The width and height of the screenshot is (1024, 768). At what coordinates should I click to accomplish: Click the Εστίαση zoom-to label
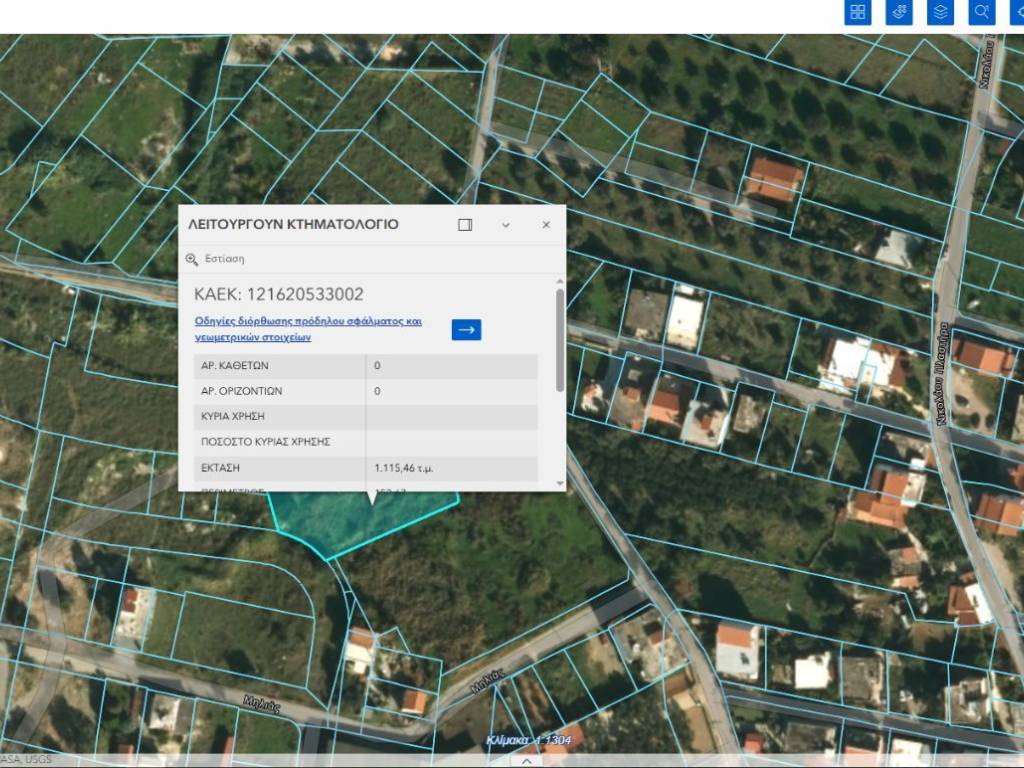pos(224,259)
